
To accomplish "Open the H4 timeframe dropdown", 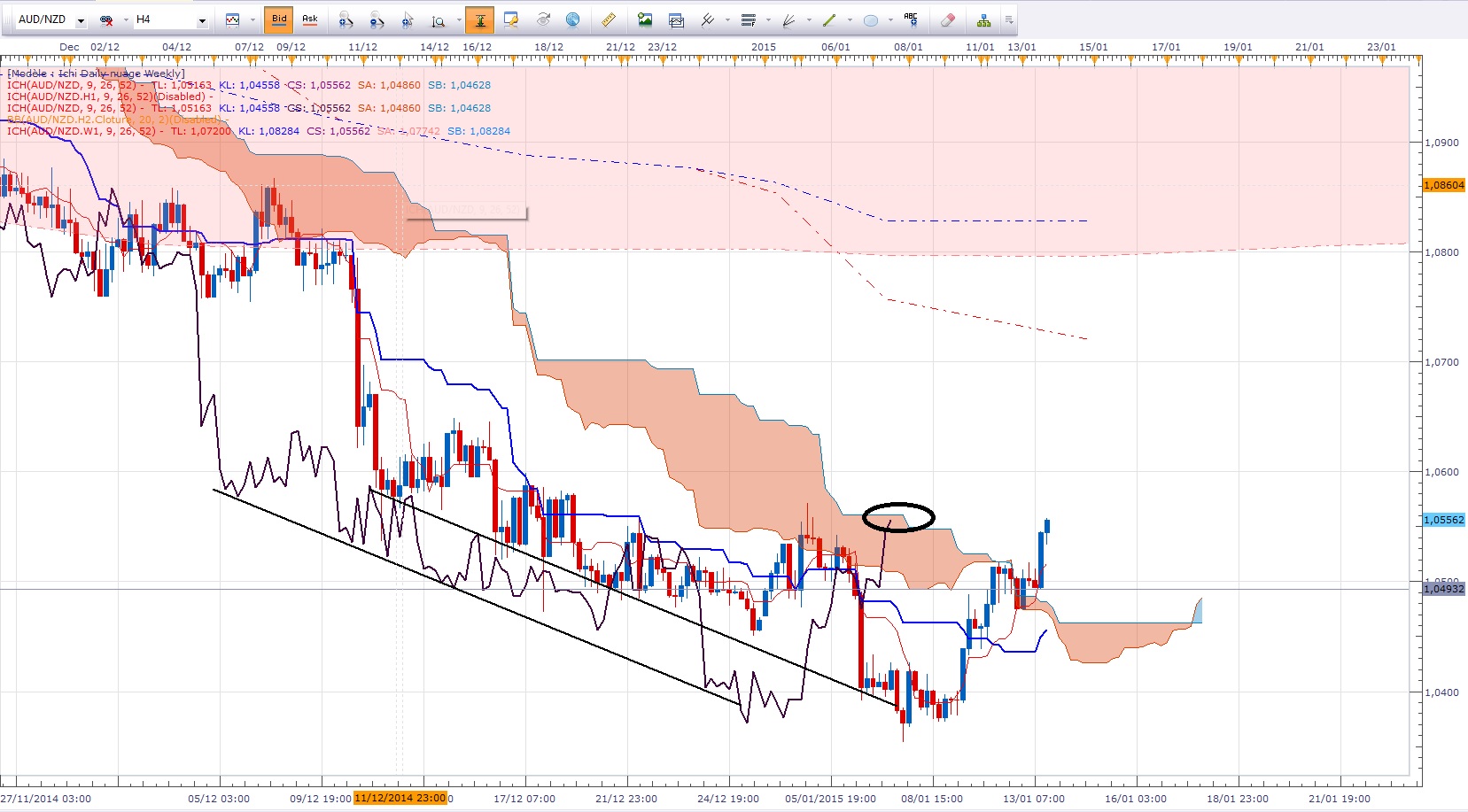I will [x=202, y=20].
